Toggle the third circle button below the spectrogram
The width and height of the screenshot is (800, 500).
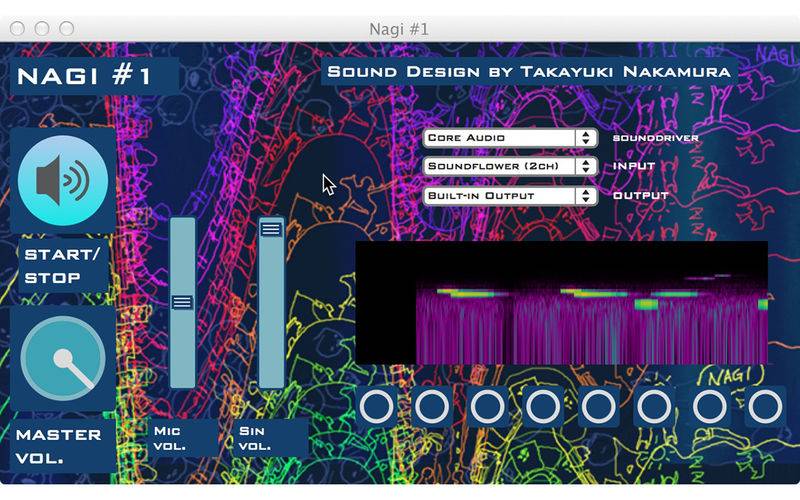click(x=487, y=407)
